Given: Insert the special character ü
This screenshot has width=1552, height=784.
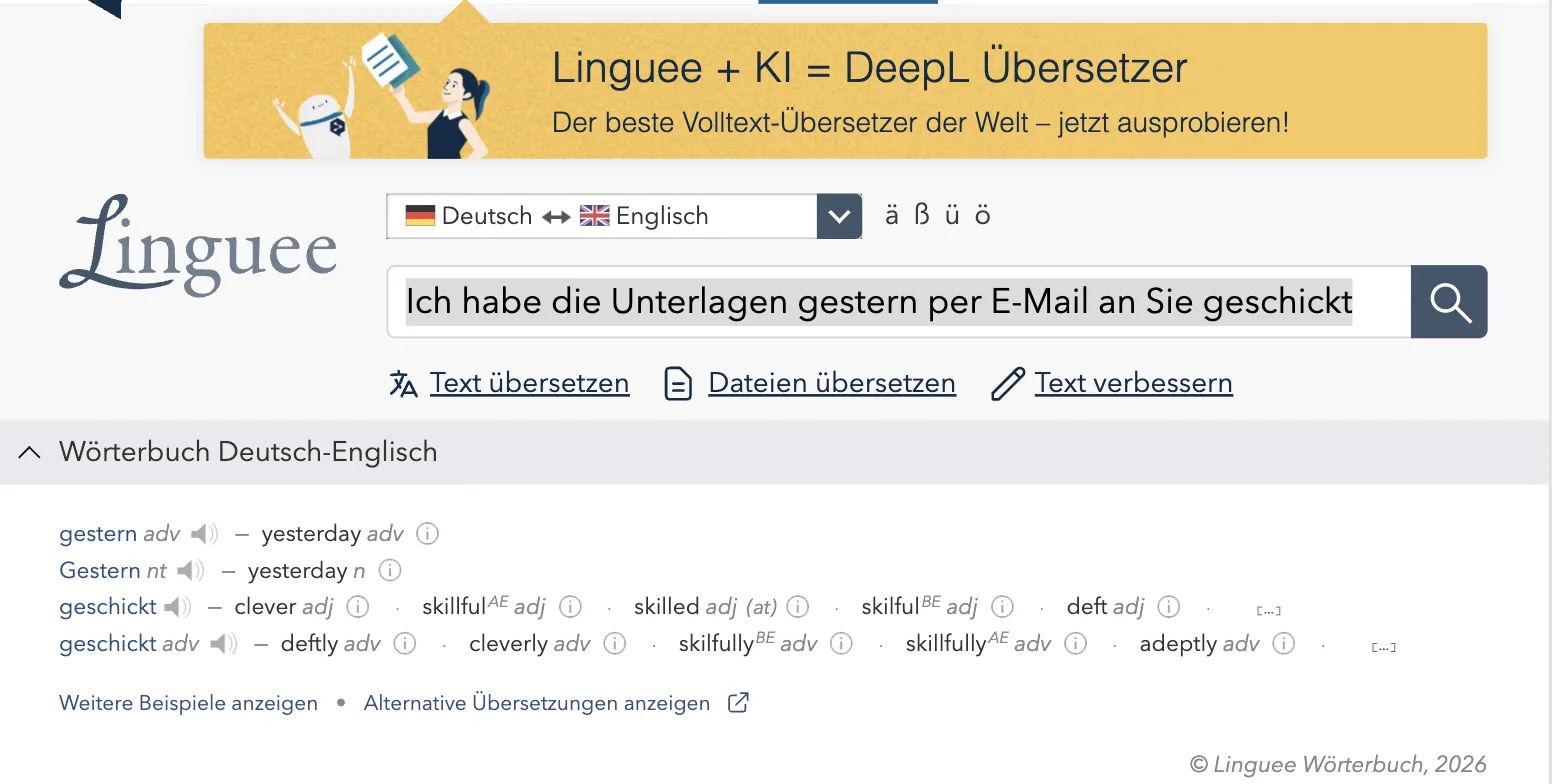Looking at the screenshot, I should (x=952, y=215).
